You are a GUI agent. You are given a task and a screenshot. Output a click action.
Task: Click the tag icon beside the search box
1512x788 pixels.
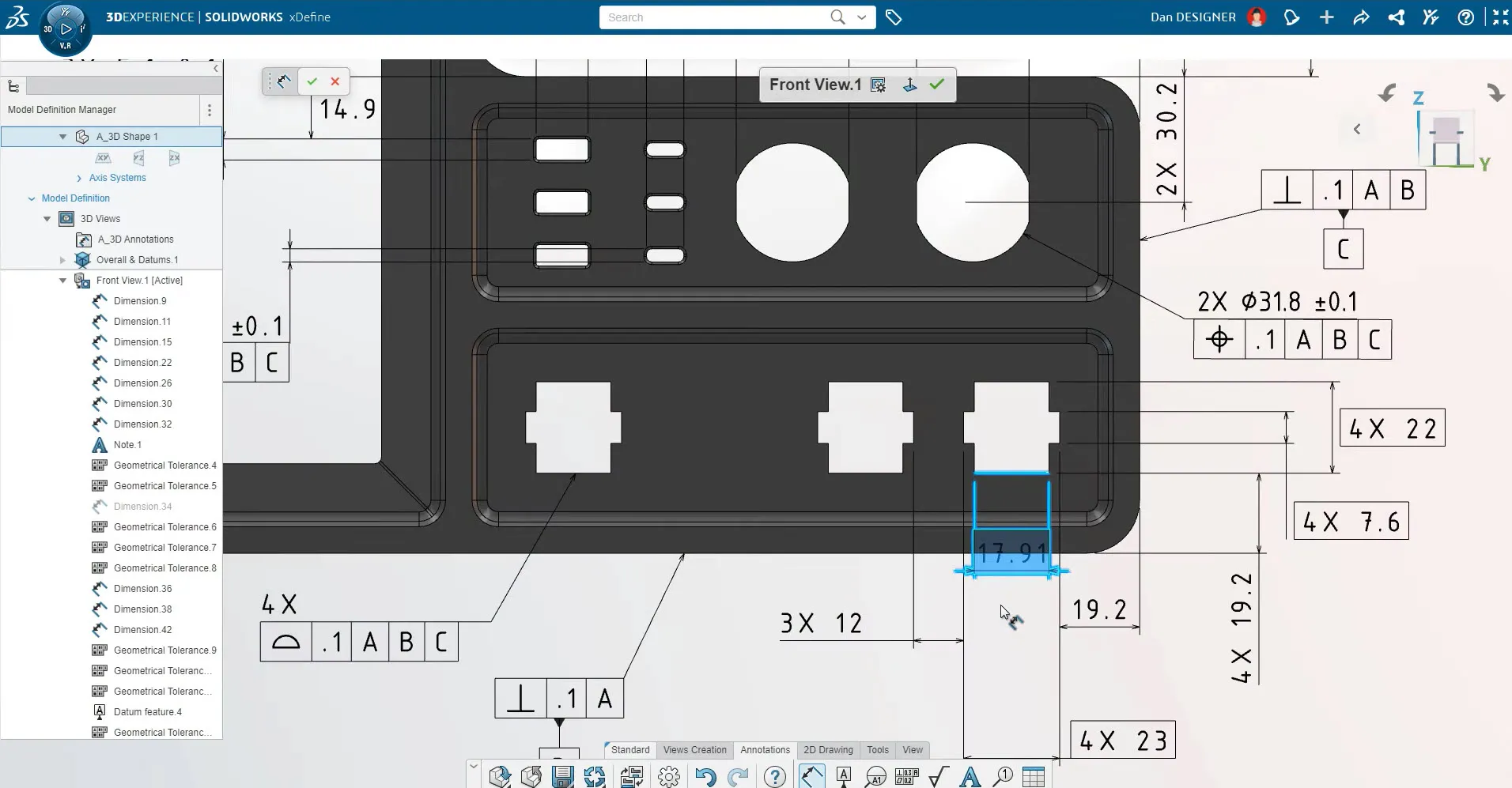click(894, 17)
